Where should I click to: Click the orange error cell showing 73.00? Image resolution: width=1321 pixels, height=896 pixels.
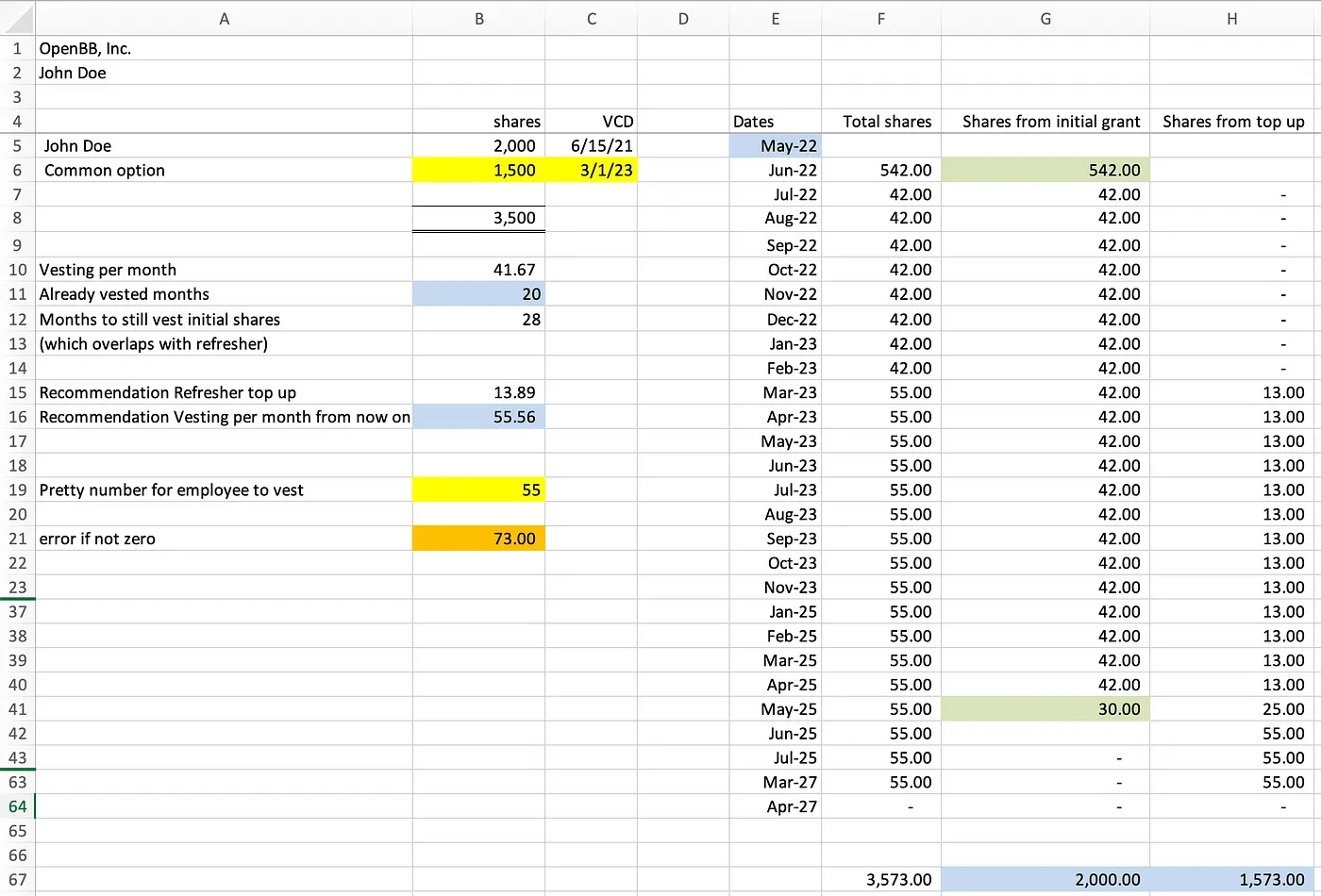click(478, 539)
